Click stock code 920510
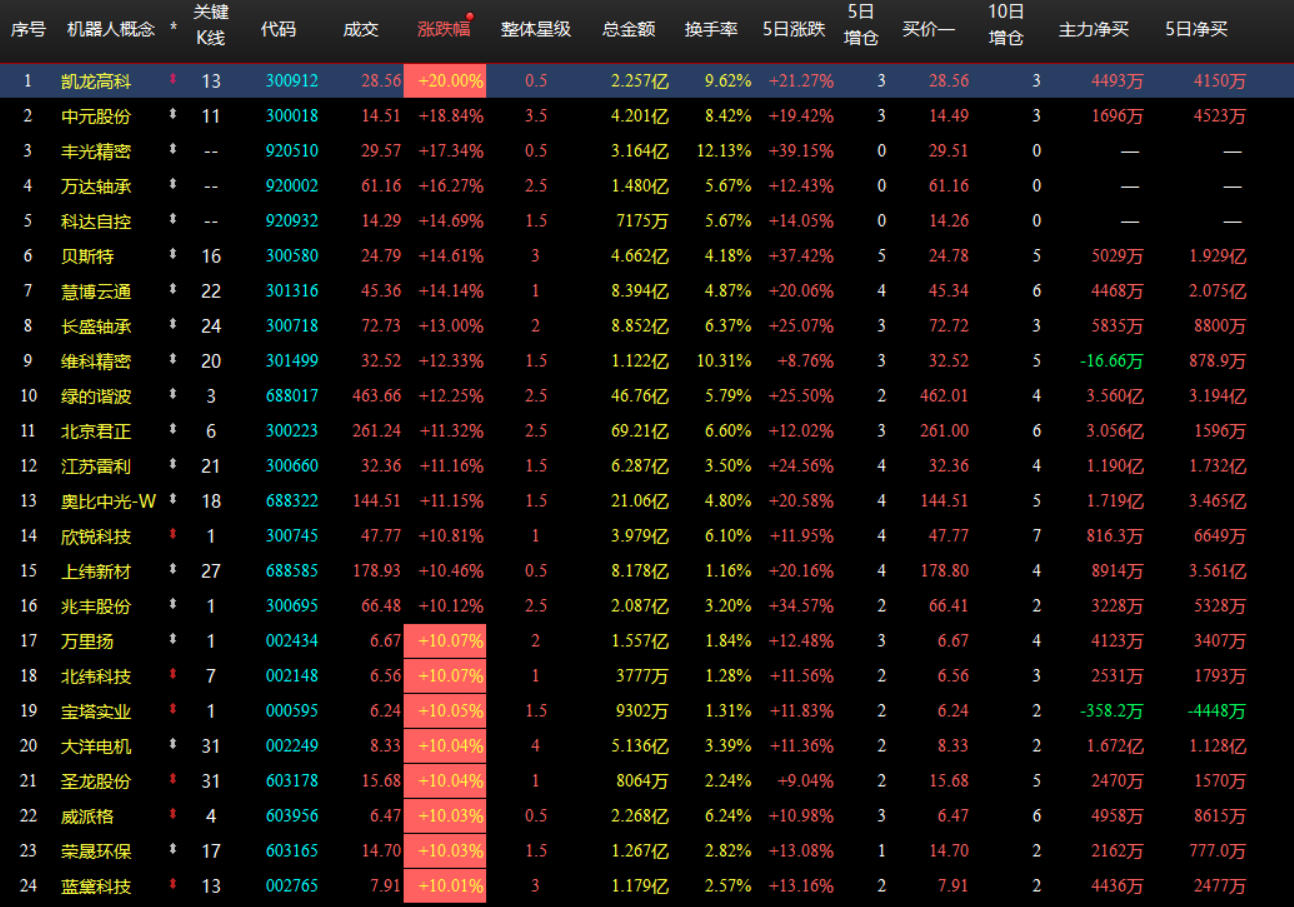Viewport: 1294px width, 907px height. [292, 151]
